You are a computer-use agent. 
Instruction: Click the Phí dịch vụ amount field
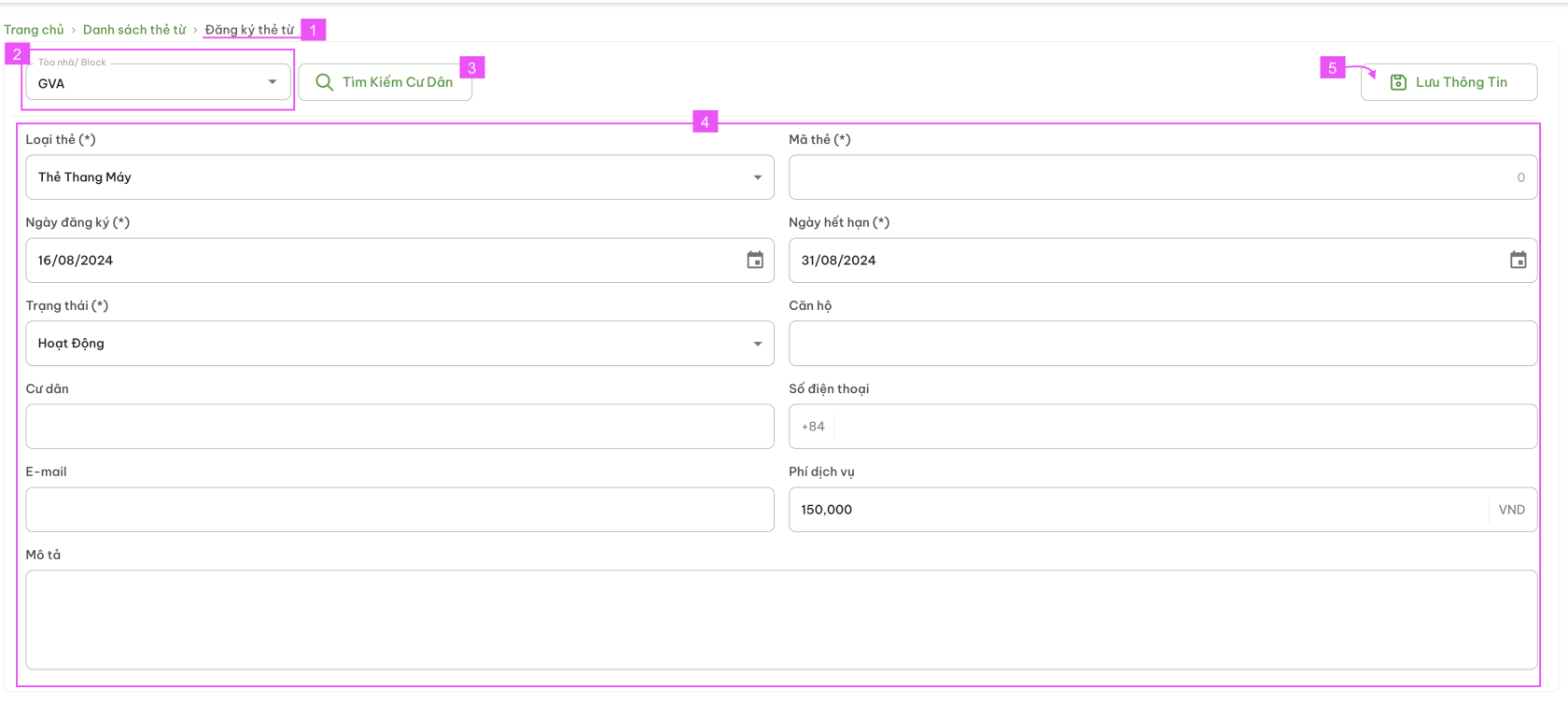(1163, 510)
